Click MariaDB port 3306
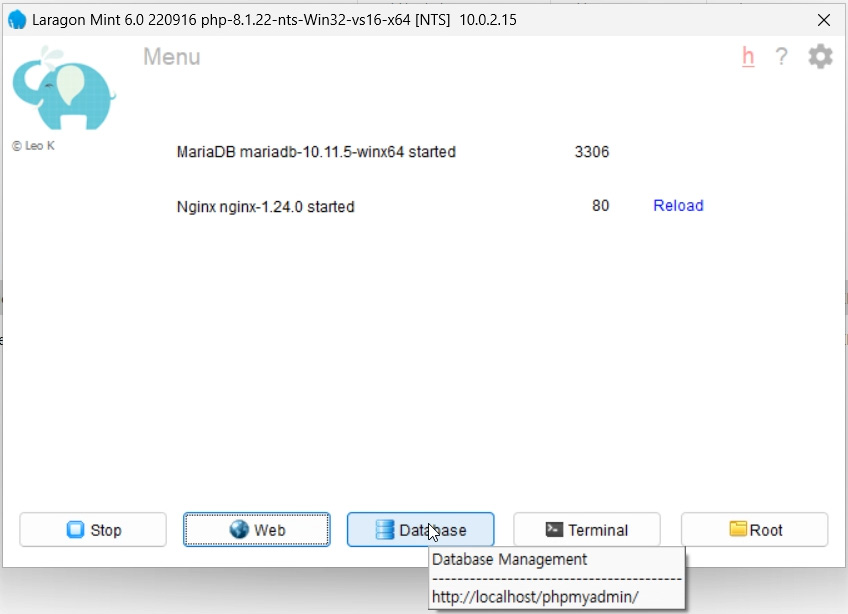Image resolution: width=848 pixels, height=614 pixels. coord(592,152)
